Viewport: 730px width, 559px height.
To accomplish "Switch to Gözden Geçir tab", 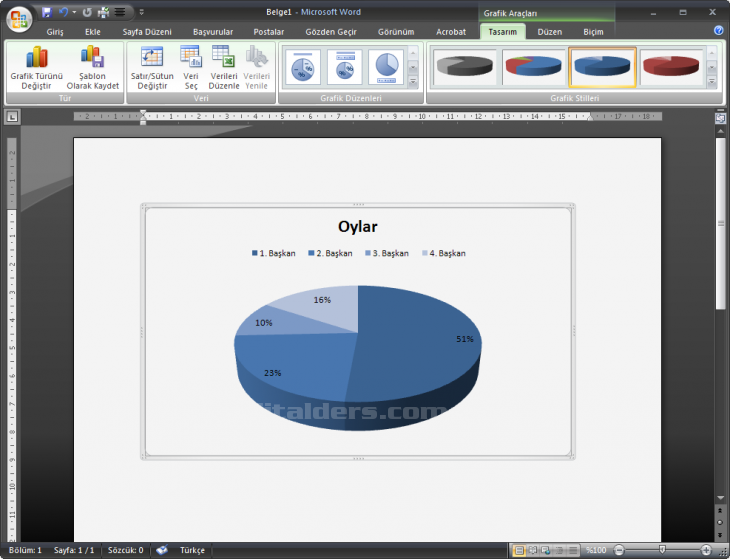I will (x=331, y=32).
